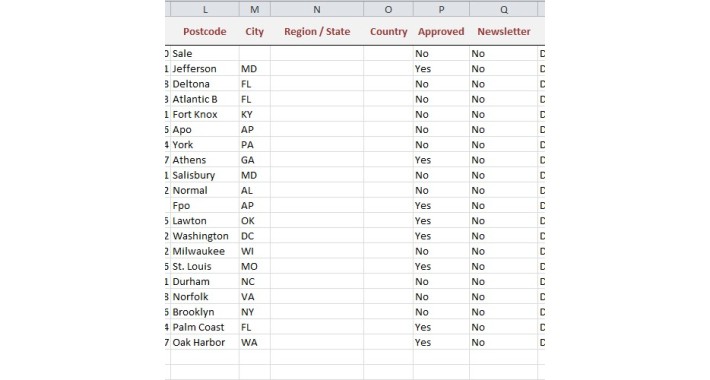Select the cell containing Jefferson

(205, 69)
